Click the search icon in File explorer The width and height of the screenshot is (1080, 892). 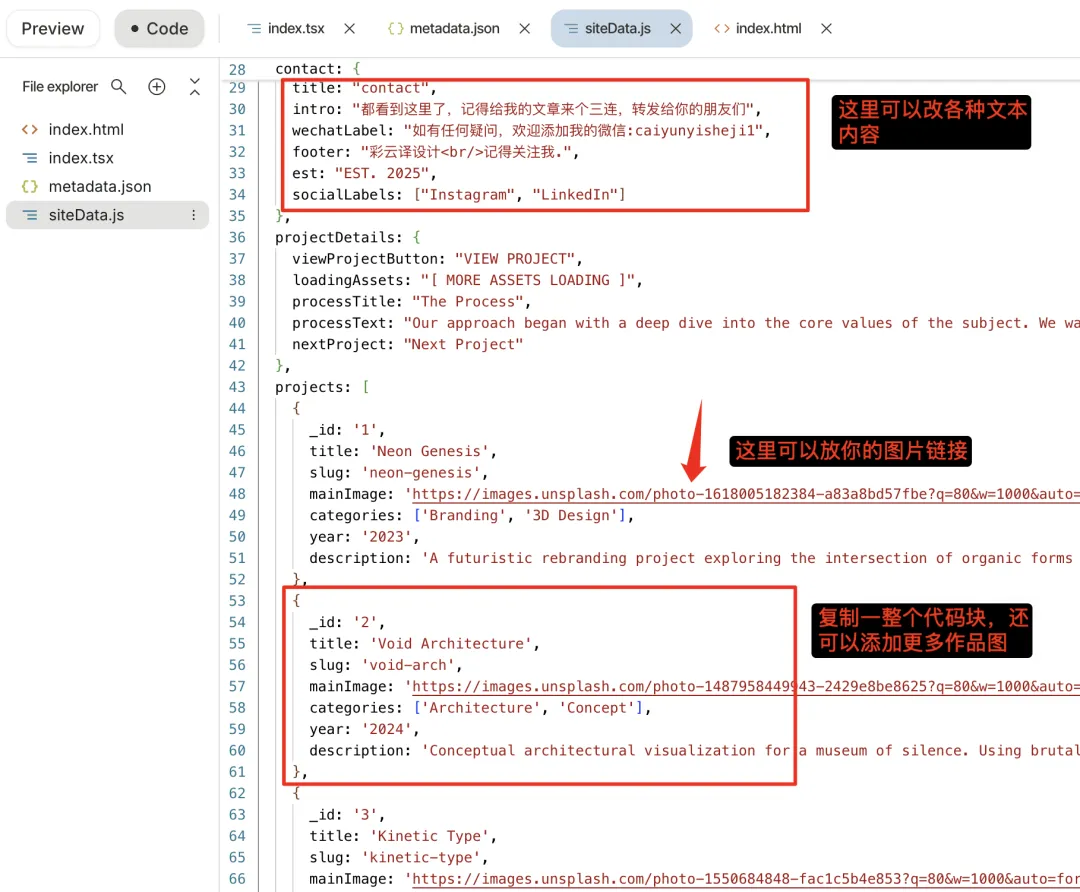(119, 87)
